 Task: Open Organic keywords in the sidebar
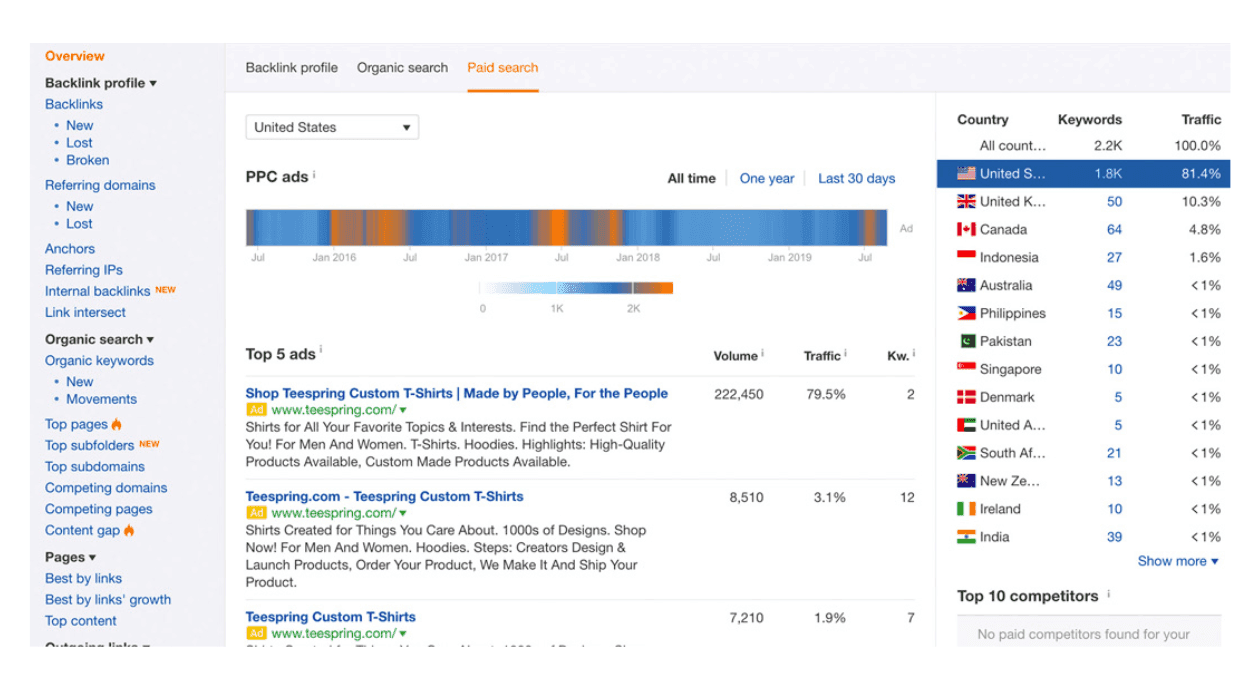[x=99, y=360]
